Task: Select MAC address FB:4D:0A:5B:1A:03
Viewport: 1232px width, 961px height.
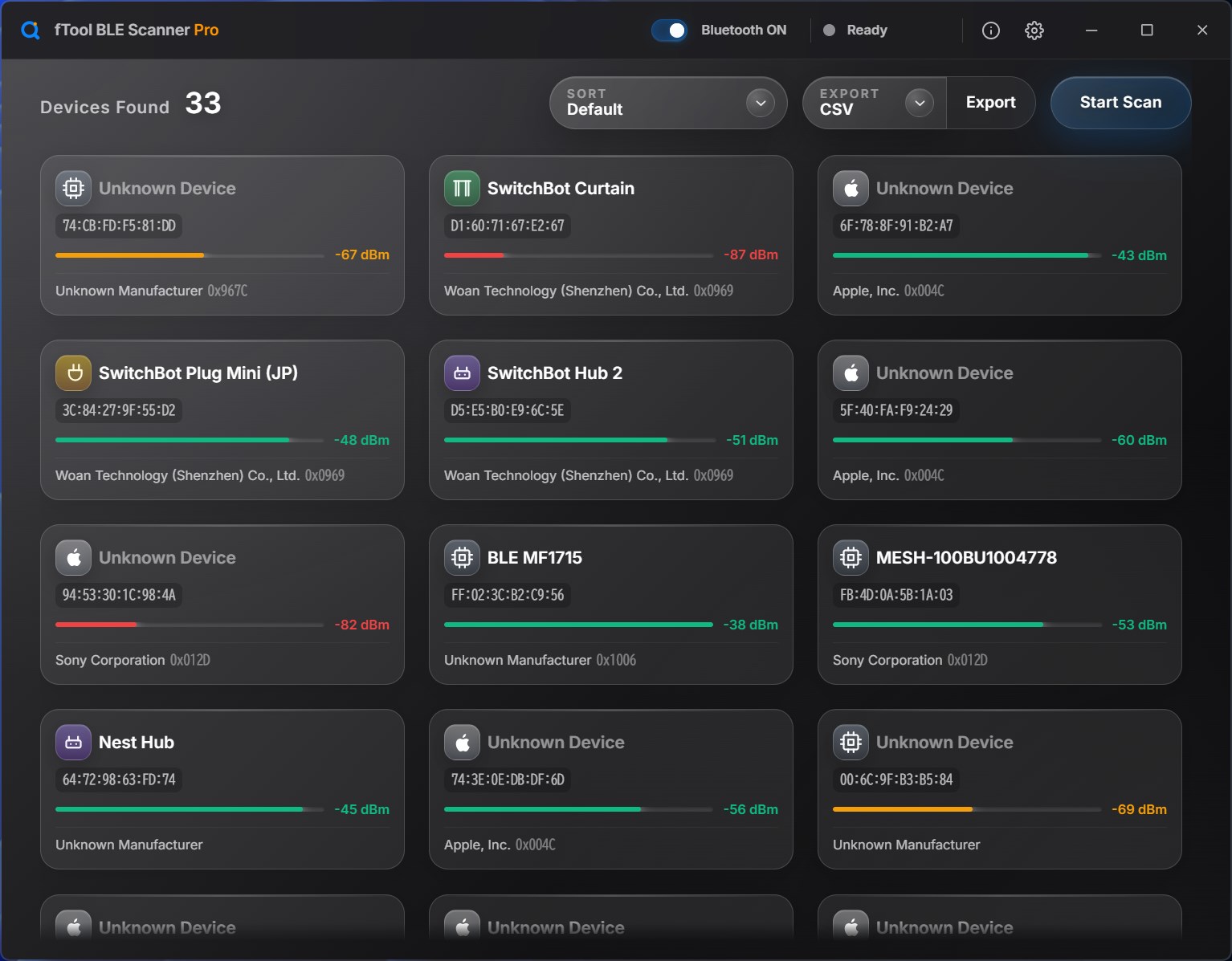Action: [x=896, y=595]
